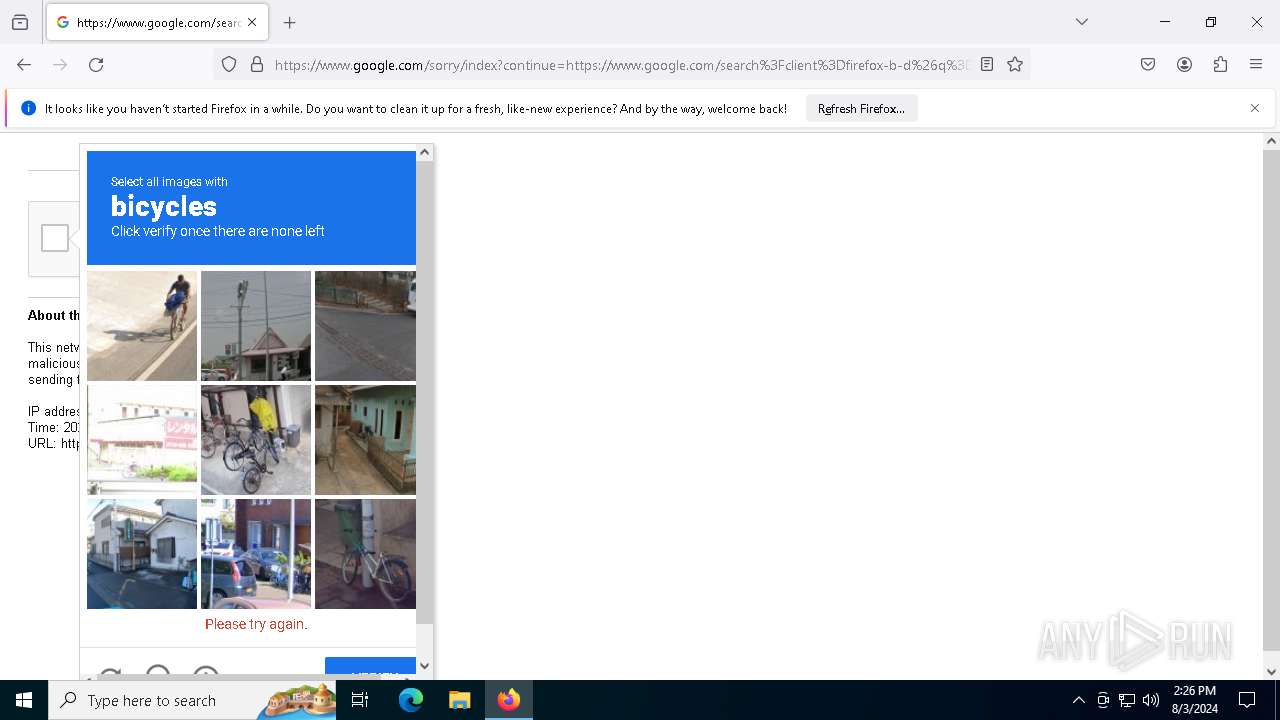Image resolution: width=1280 pixels, height=720 pixels.
Task: Open the Windows notification center icon
Action: coord(1247,700)
